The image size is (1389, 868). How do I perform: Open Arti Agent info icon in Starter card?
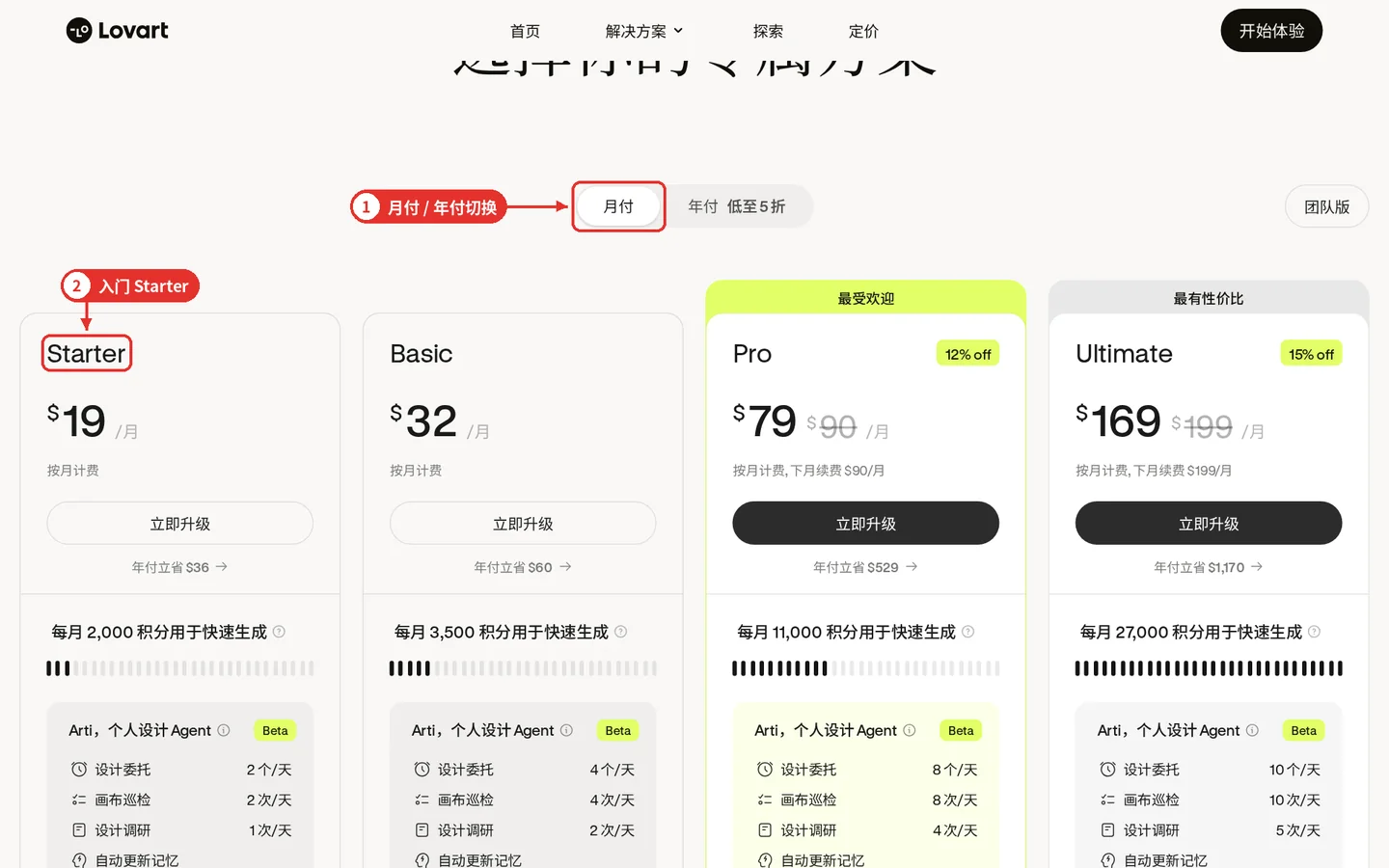pos(224,730)
